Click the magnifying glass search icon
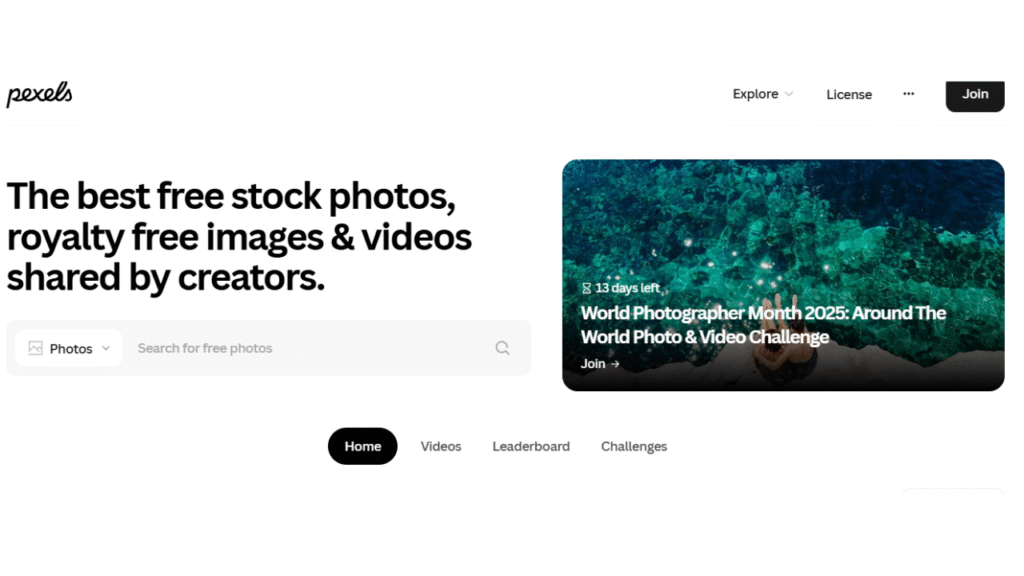 point(502,348)
